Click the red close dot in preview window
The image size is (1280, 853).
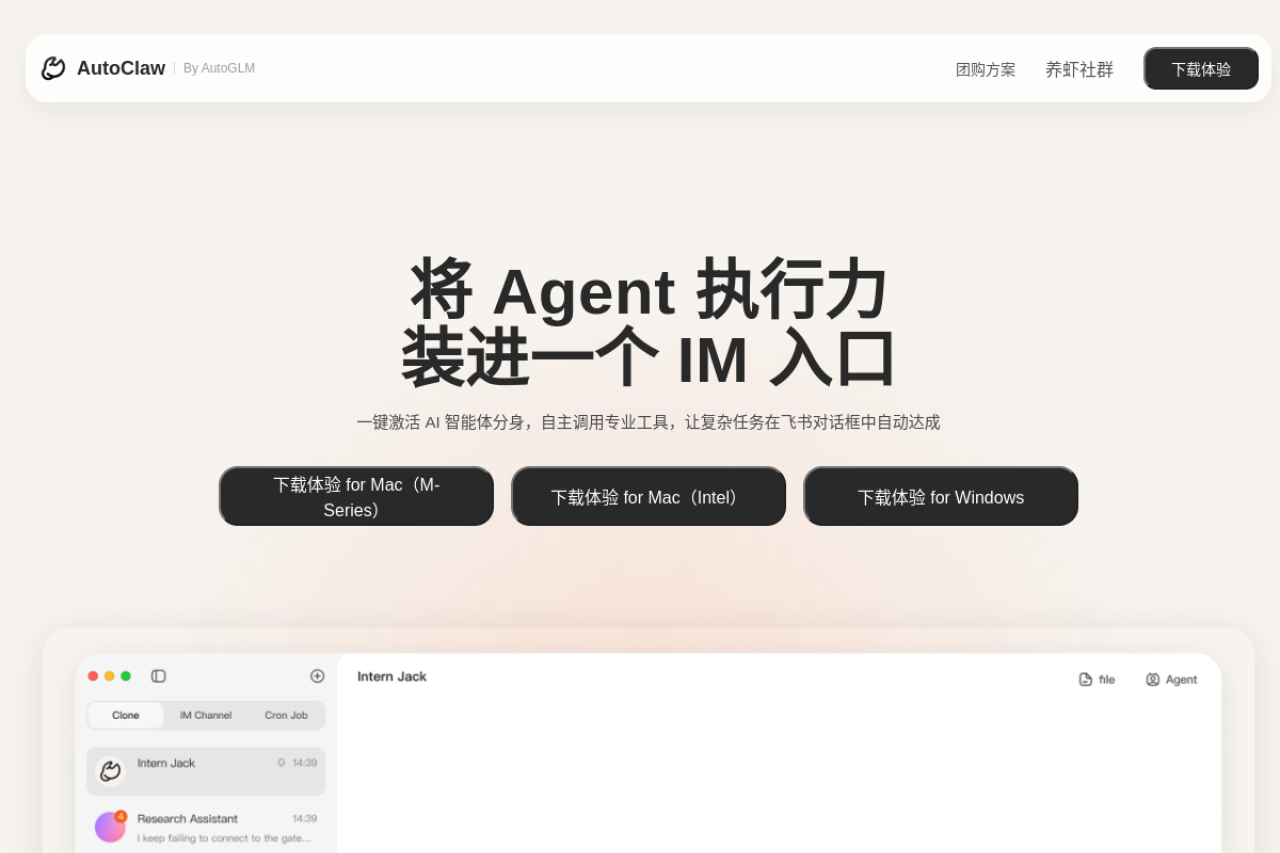pos(93,676)
